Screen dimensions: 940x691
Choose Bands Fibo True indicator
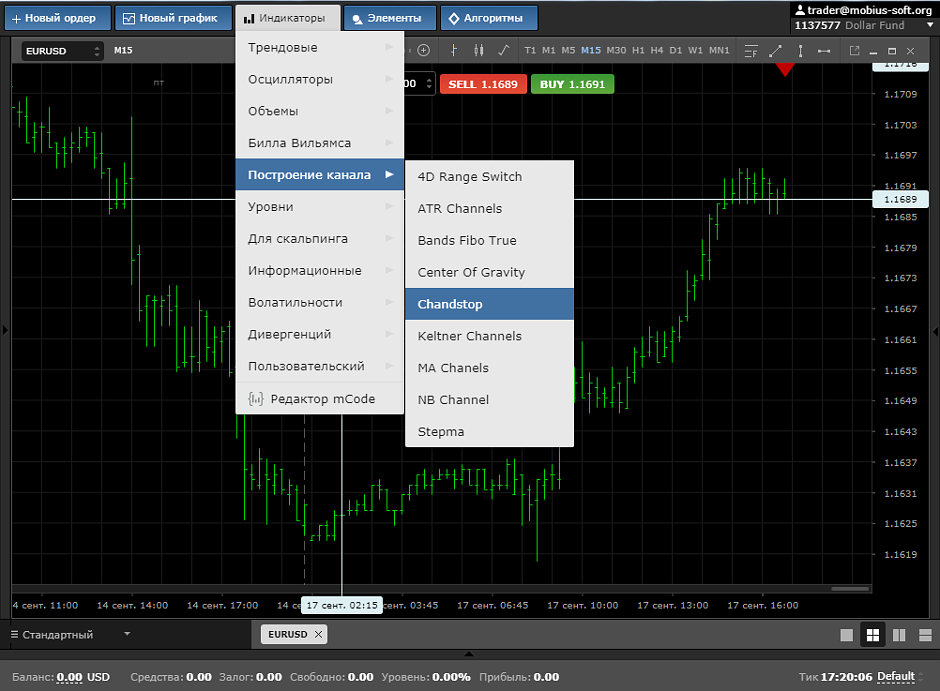click(x=489, y=240)
